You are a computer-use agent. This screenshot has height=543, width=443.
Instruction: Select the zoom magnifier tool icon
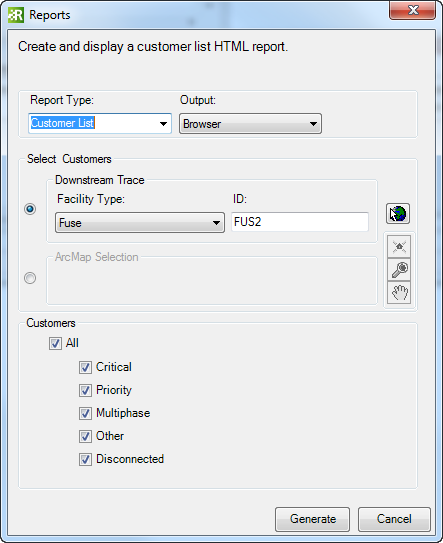(x=399, y=270)
